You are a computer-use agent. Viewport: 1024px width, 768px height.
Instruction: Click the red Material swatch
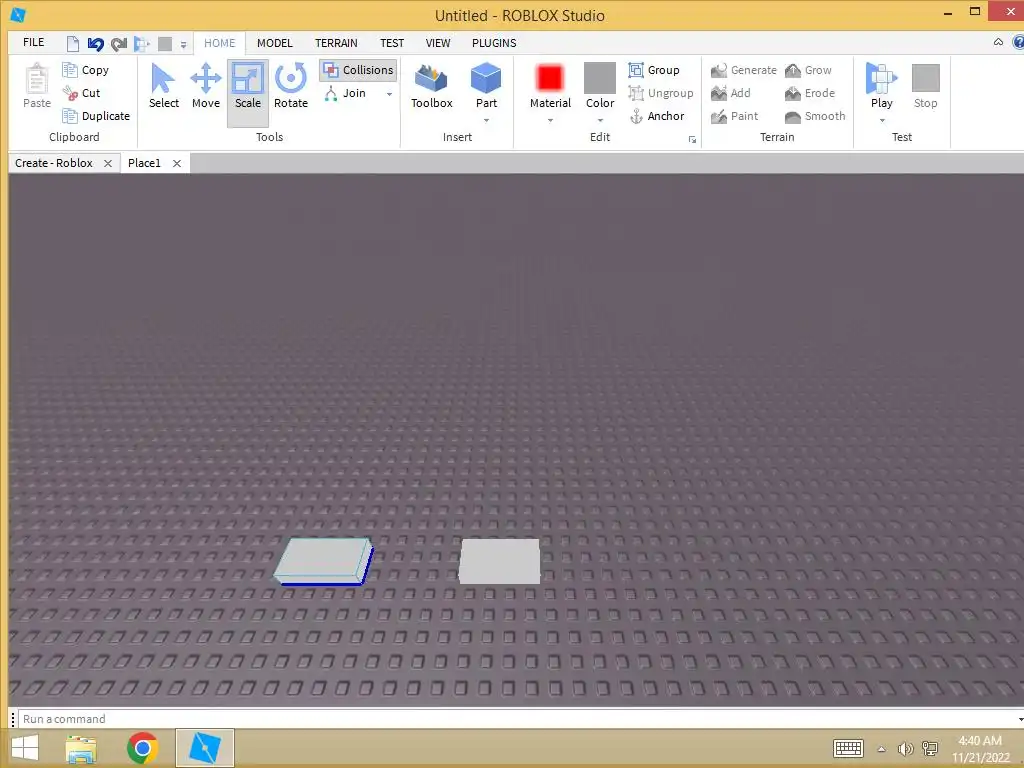point(550,78)
